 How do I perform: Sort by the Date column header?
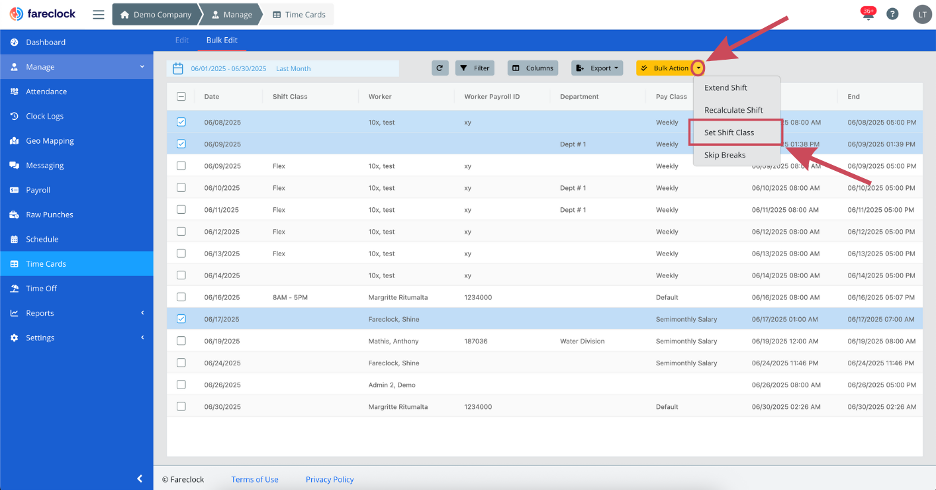212,97
